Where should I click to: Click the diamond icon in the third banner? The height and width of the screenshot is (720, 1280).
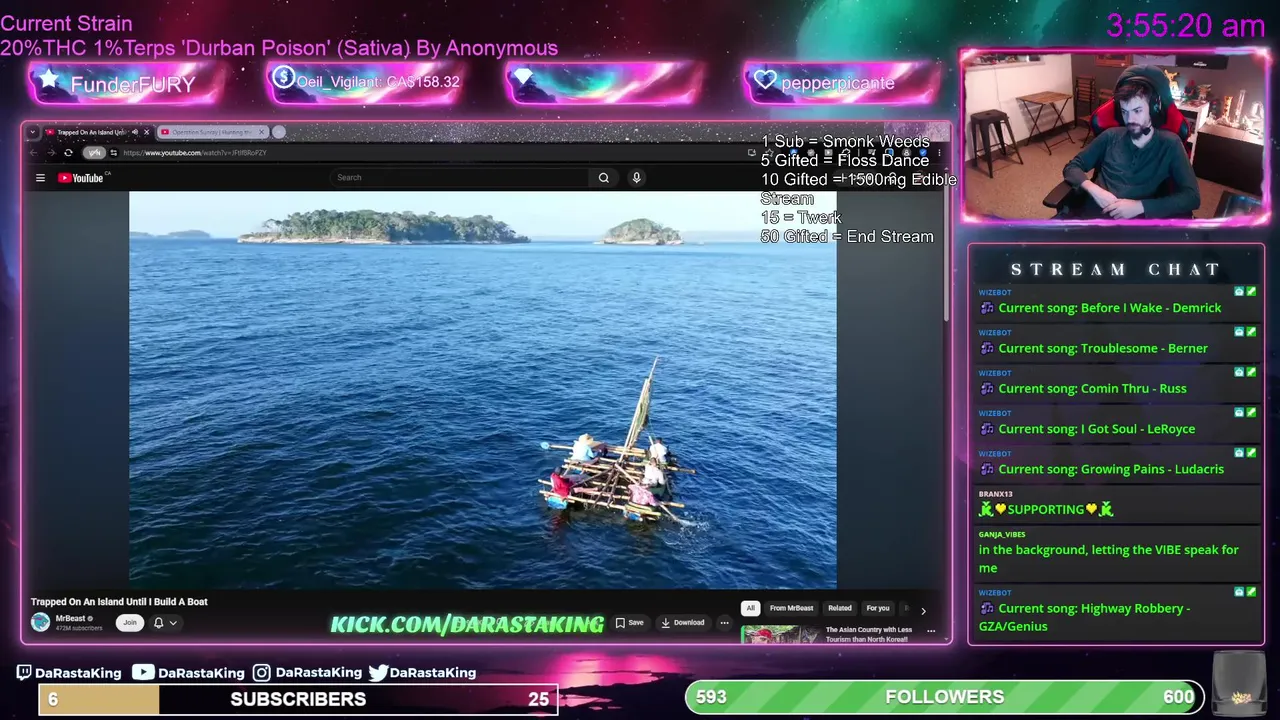pyautogui.click(x=524, y=79)
